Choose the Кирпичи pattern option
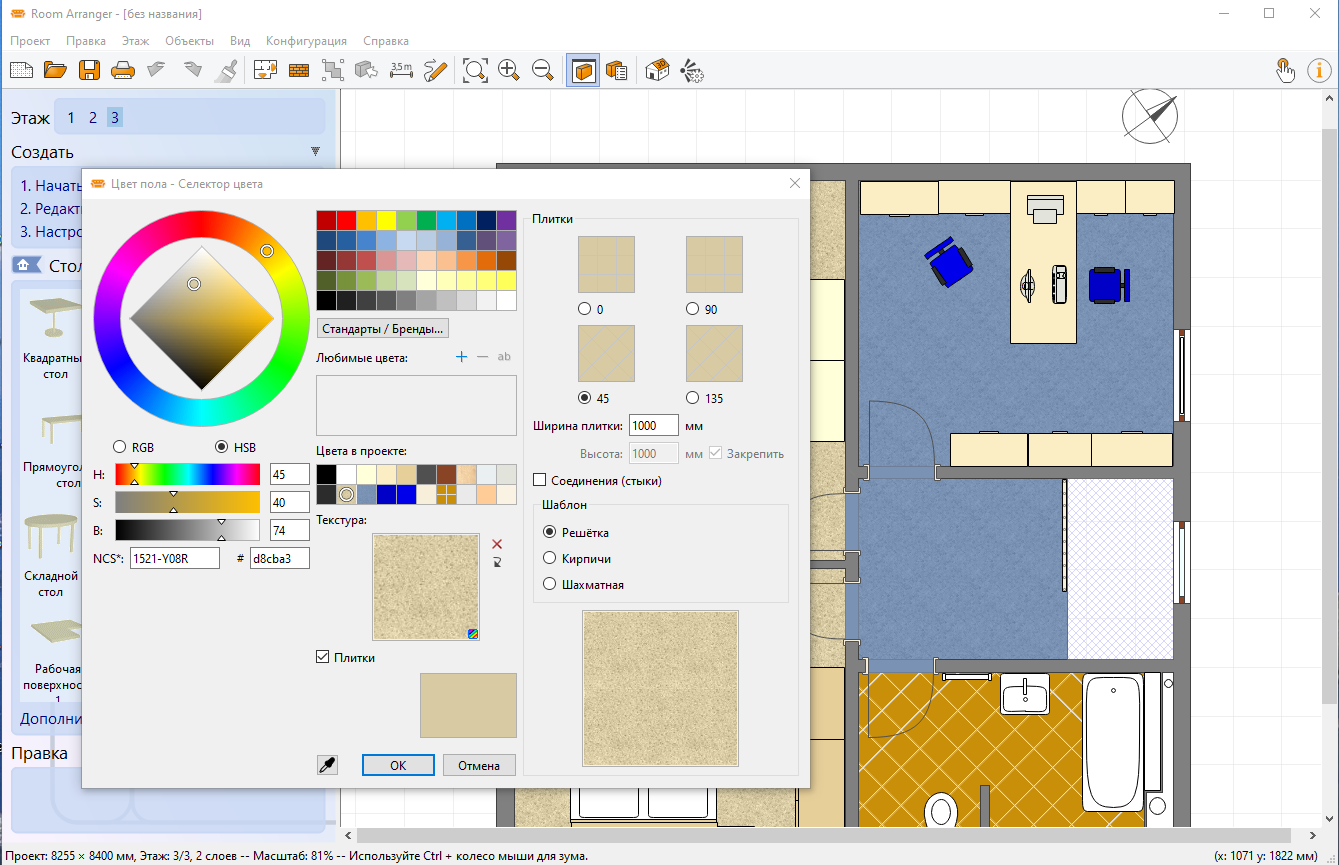This screenshot has width=1339, height=865. coord(549,558)
